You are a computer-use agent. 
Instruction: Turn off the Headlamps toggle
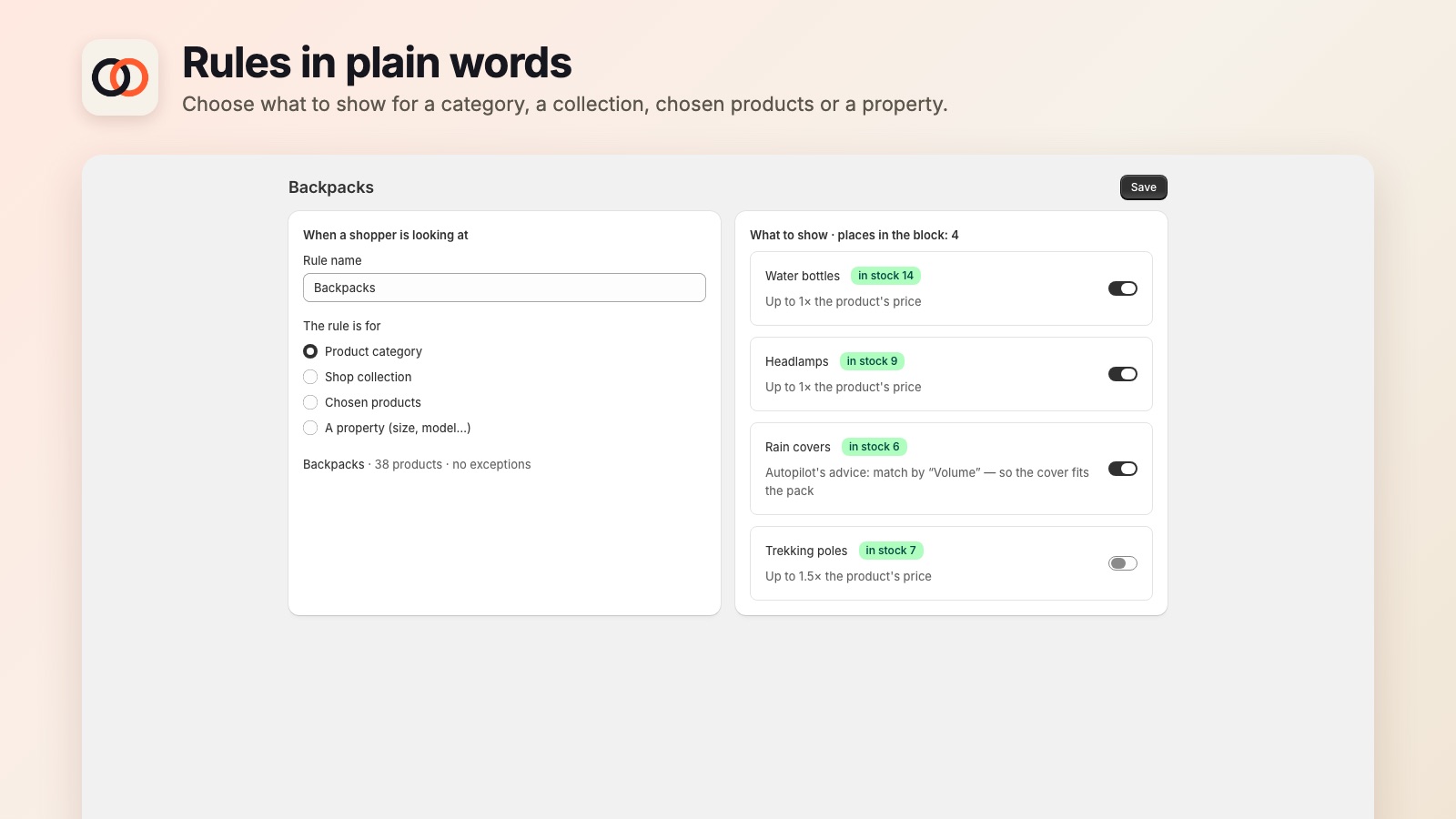pyautogui.click(x=1122, y=374)
